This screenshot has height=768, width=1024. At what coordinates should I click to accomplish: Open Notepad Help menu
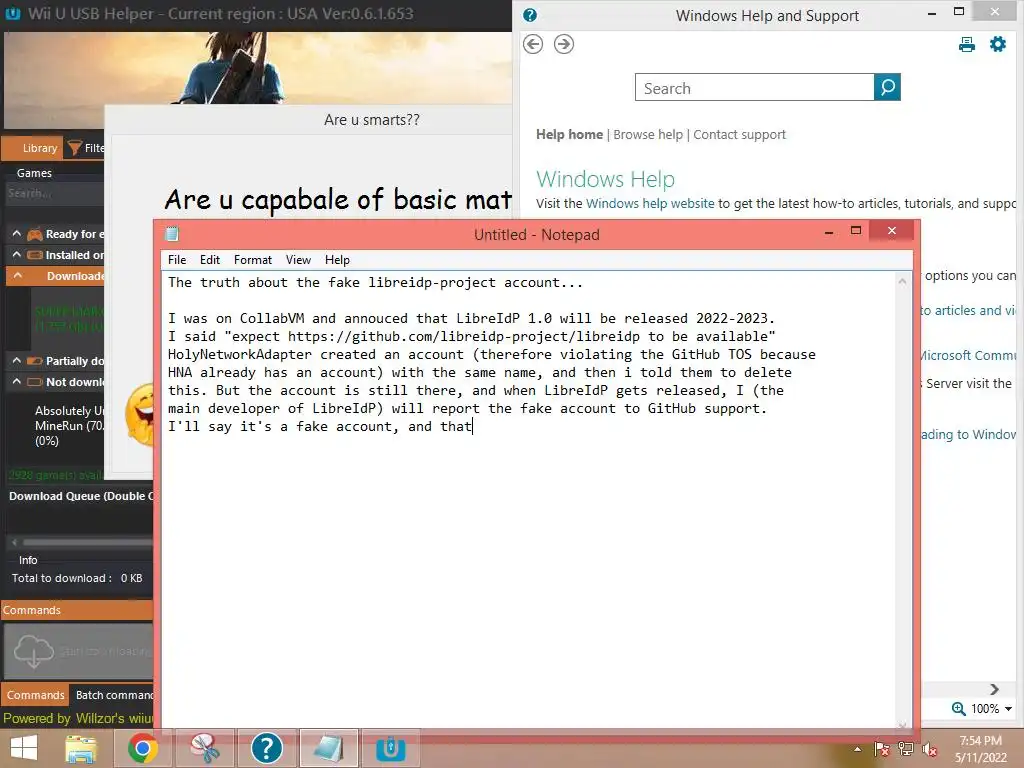coord(337,260)
